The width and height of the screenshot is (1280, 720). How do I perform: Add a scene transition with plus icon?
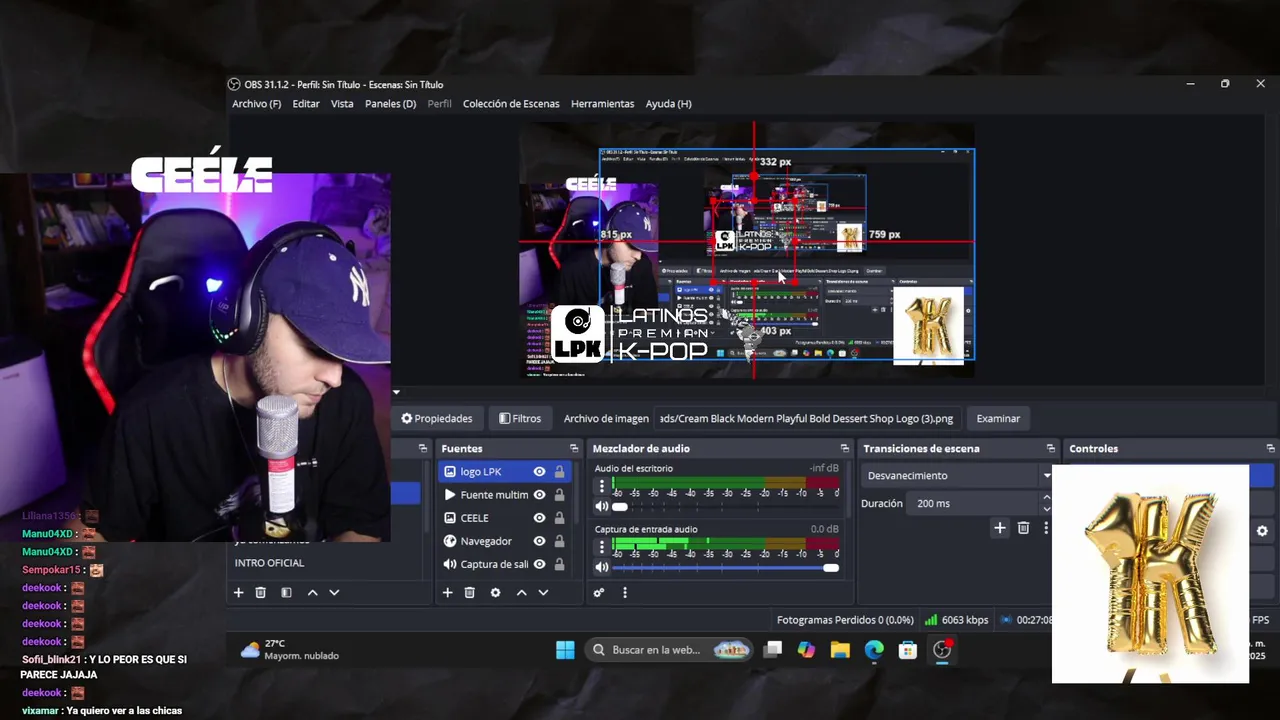pos(999,528)
